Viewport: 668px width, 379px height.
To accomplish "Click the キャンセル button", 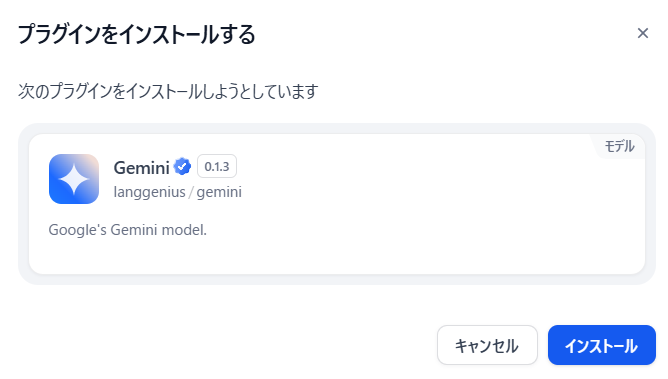I will (487, 345).
